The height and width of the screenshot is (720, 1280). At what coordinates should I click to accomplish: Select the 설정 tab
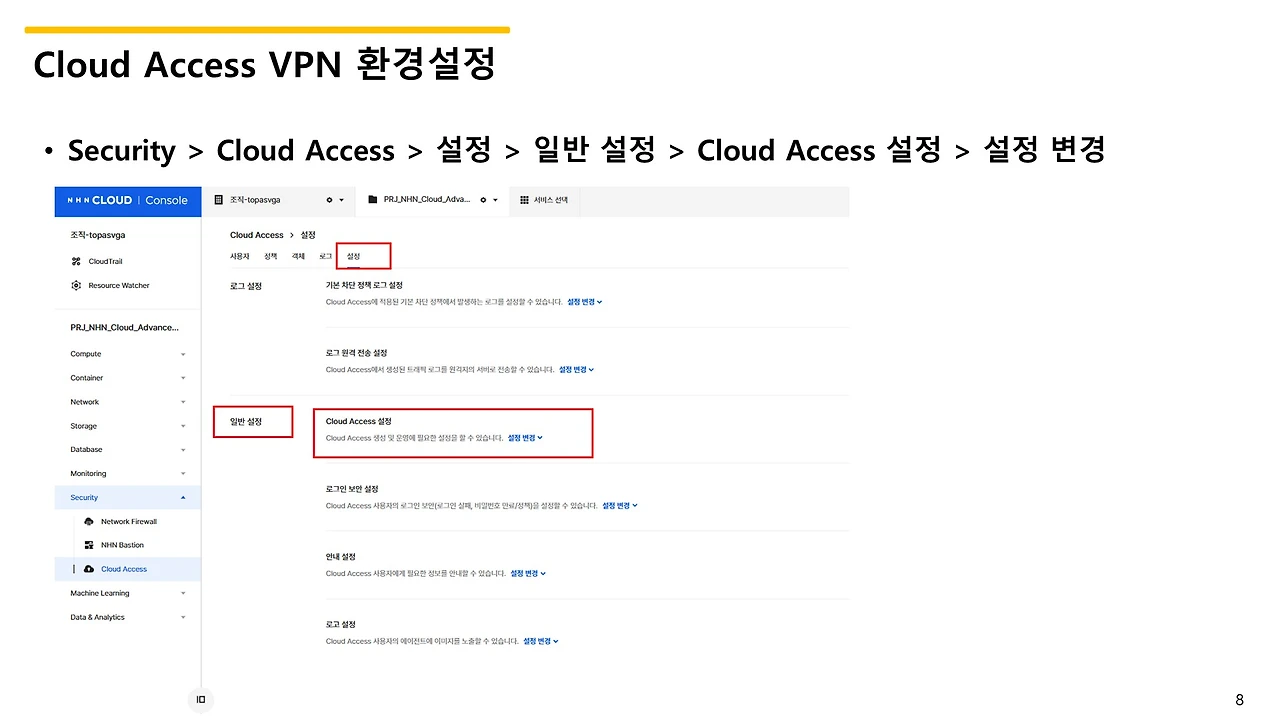coord(353,257)
